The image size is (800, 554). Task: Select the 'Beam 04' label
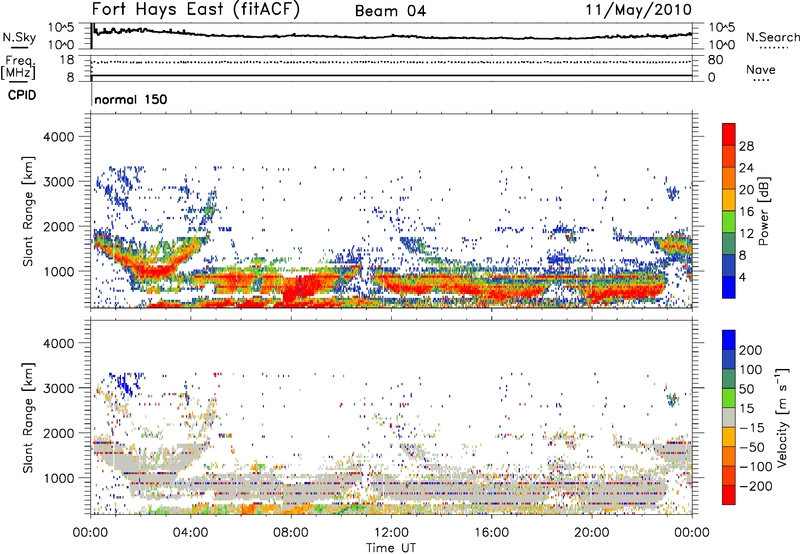(x=390, y=11)
